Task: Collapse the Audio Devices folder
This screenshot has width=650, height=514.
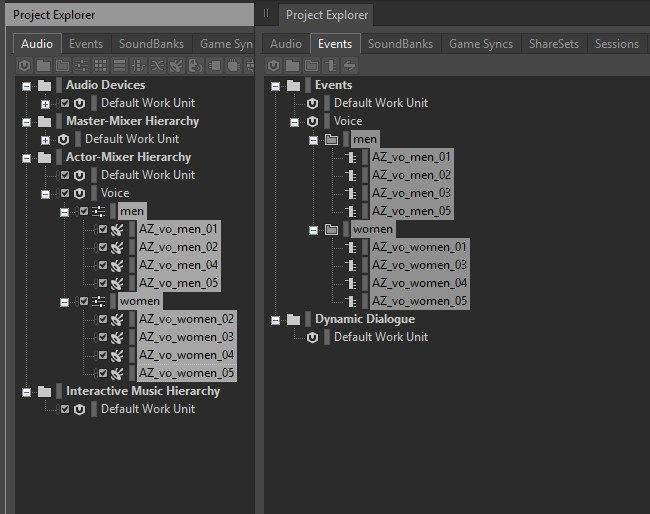Action: coord(27,86)
